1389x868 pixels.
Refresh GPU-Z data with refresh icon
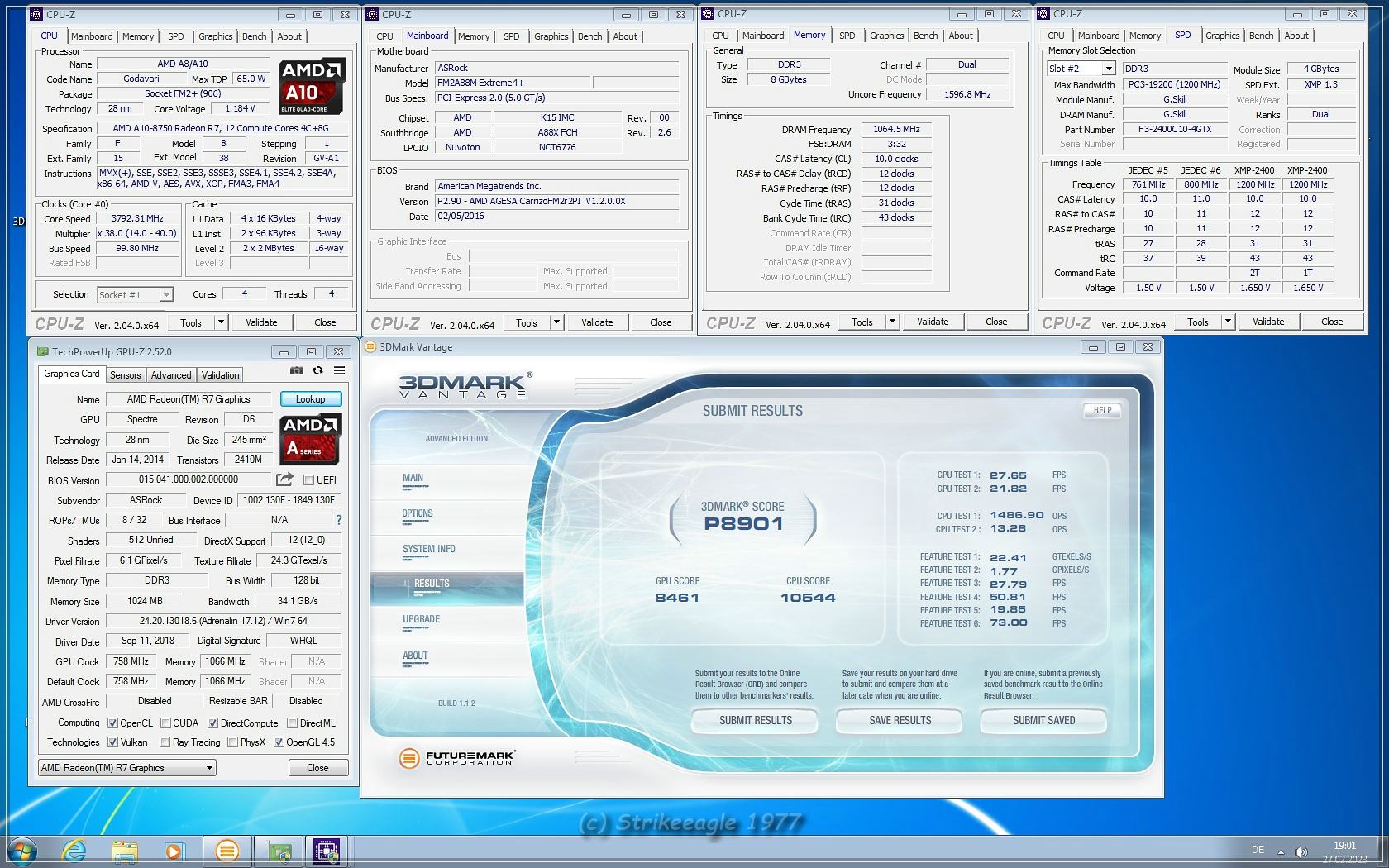point(317,371)
